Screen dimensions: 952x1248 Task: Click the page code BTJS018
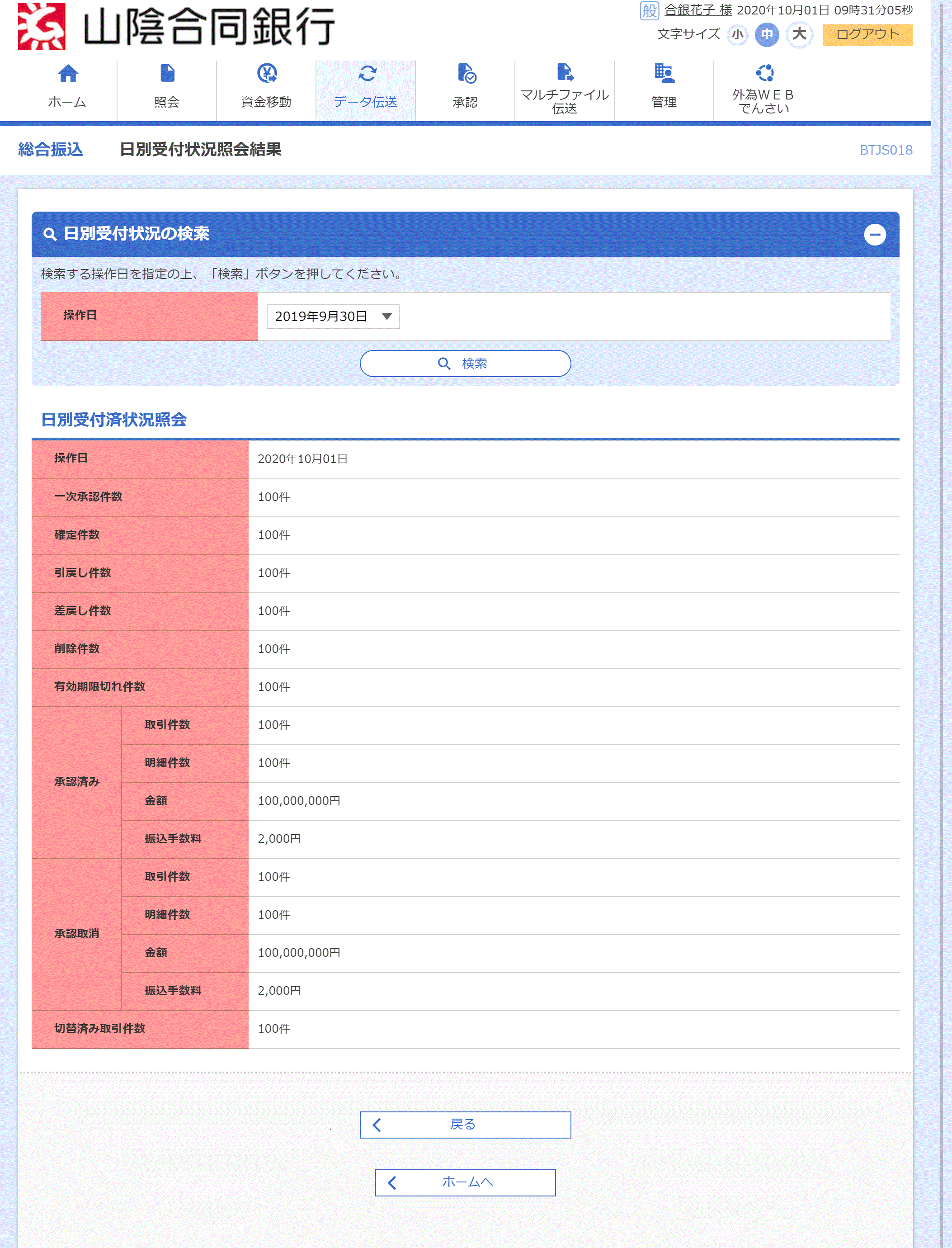(886, 150)
